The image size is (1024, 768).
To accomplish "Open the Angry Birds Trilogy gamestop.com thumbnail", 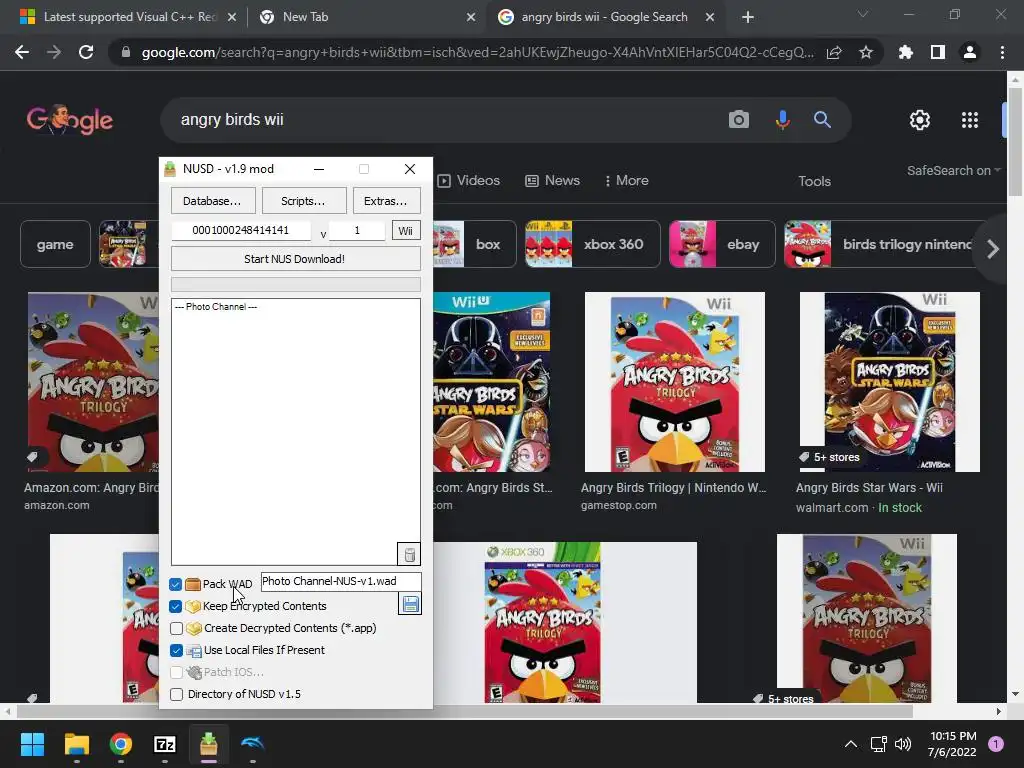I will [675, 382].
